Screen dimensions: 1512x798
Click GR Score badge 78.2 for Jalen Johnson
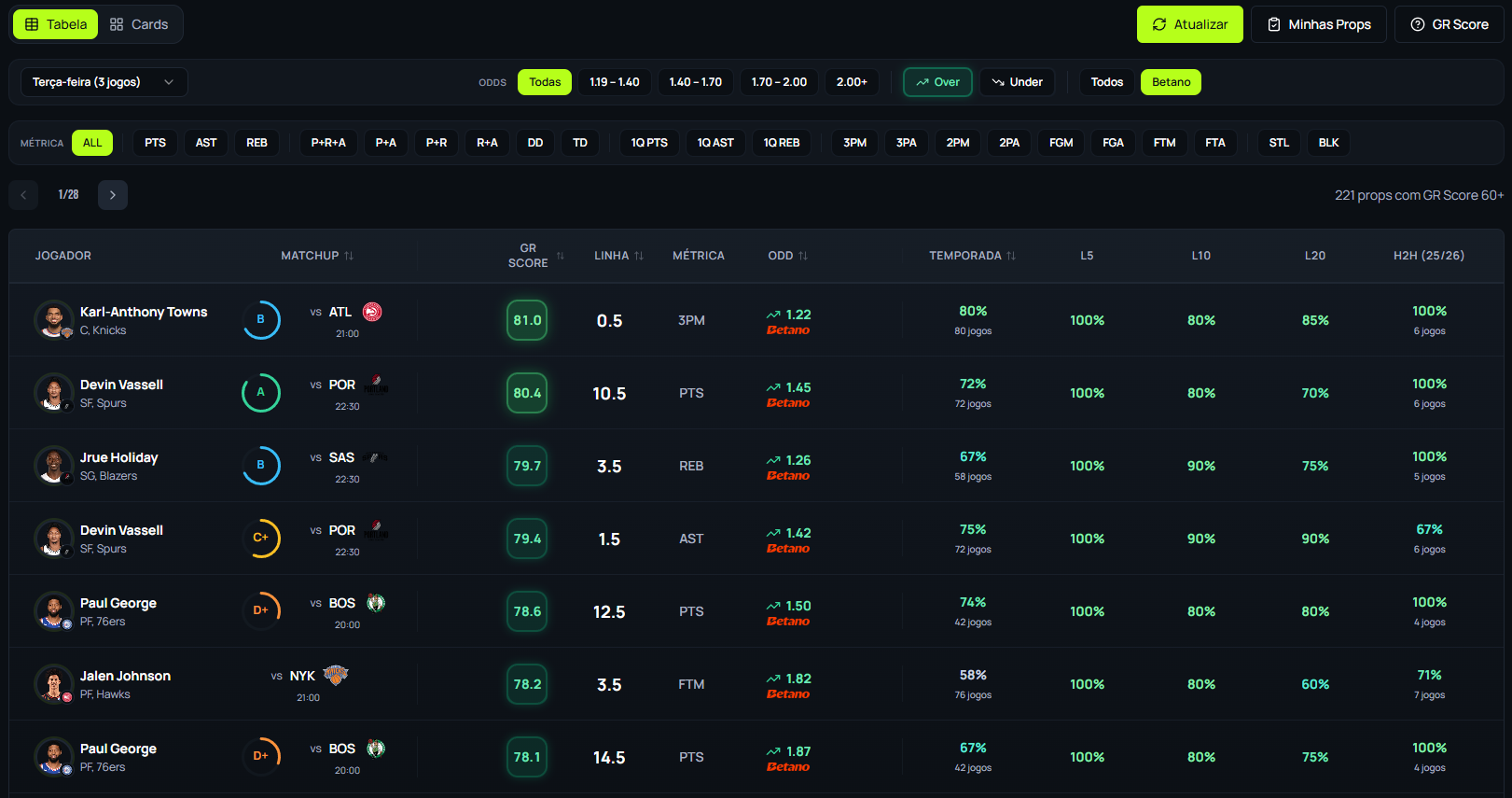[527, 684]
